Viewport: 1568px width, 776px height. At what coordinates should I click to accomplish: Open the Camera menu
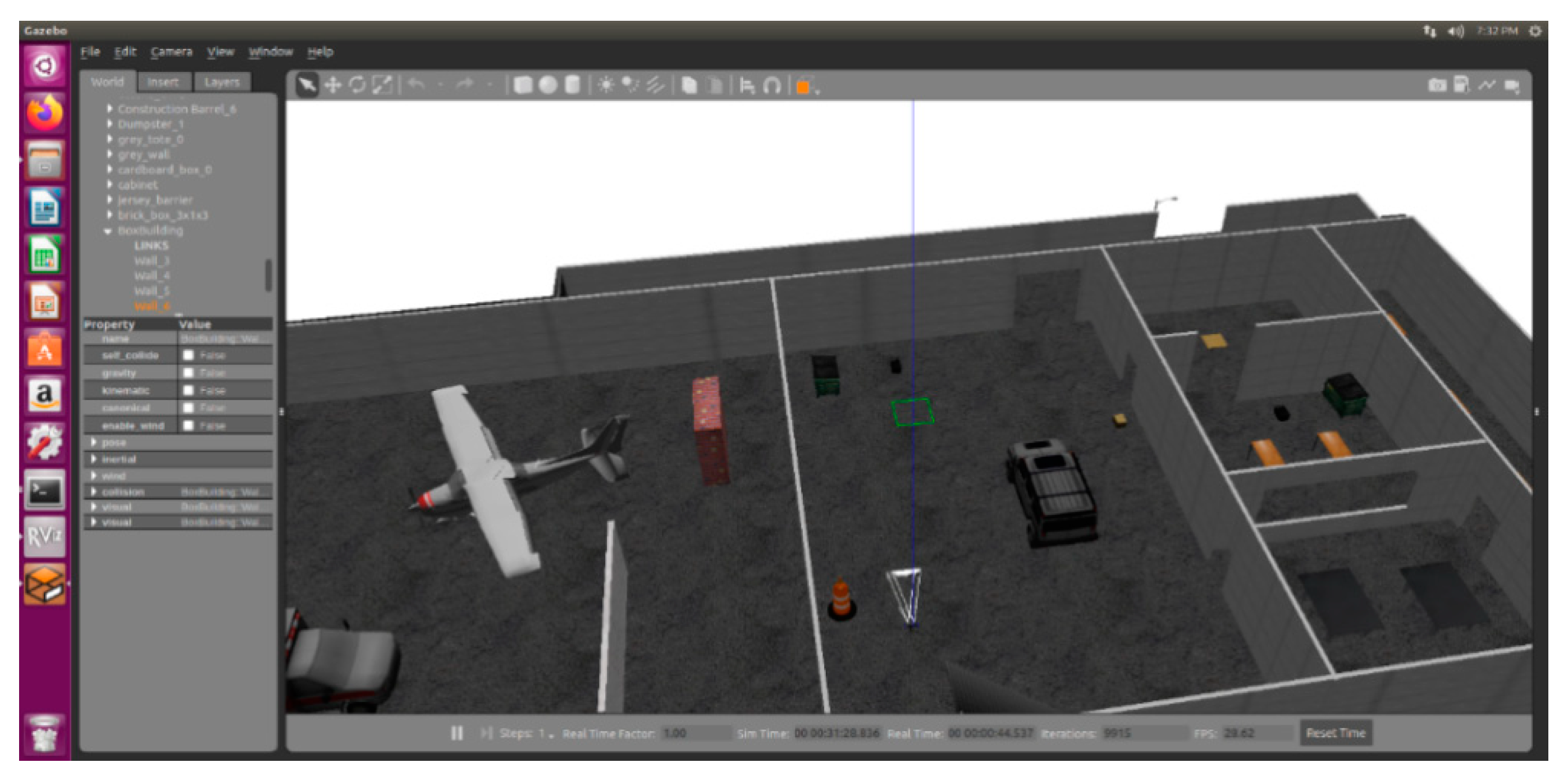pos(171,52)
